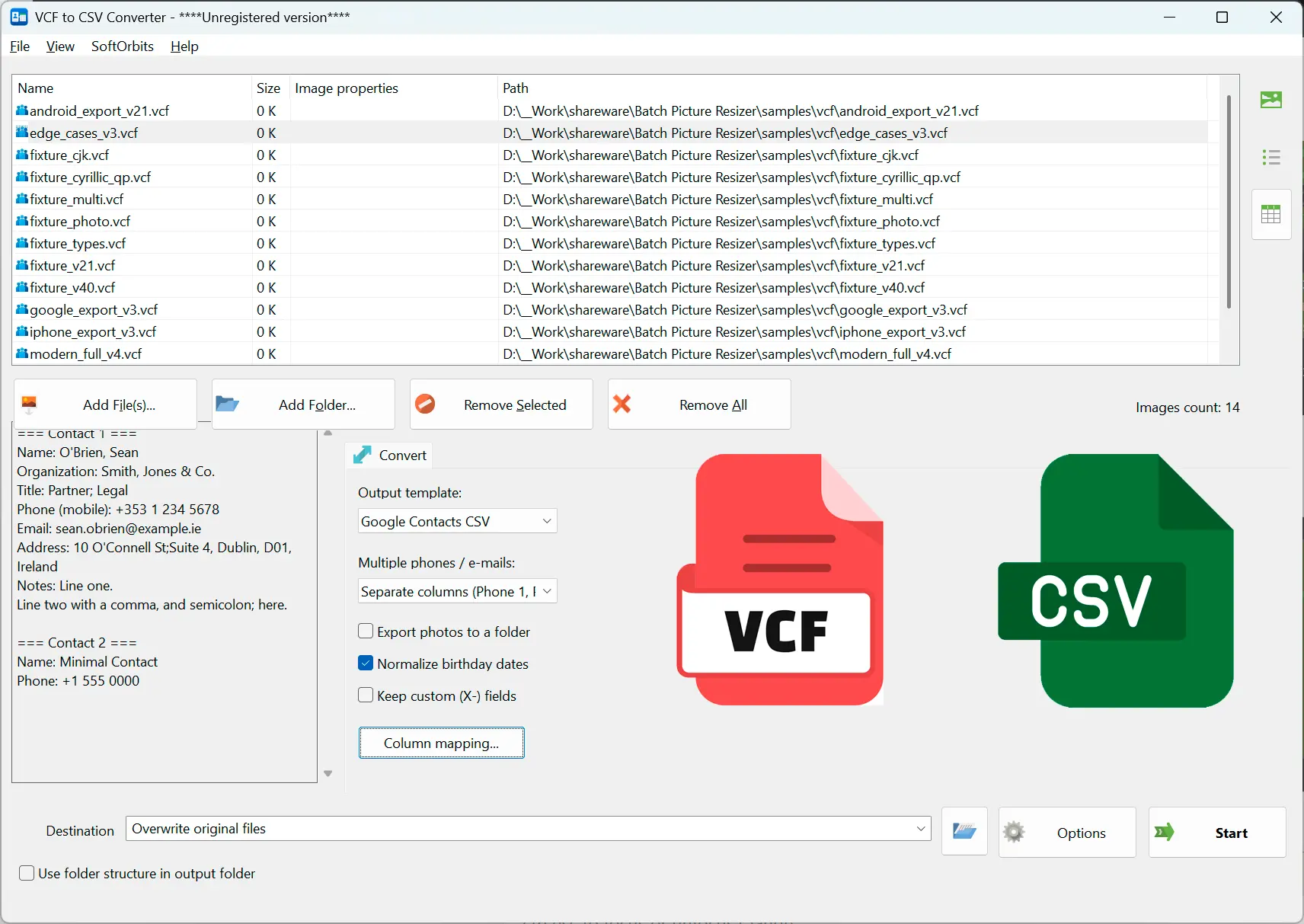Open the View menu
The width and height of the screenshot is (1304, 924).
(x=60, y=46)
